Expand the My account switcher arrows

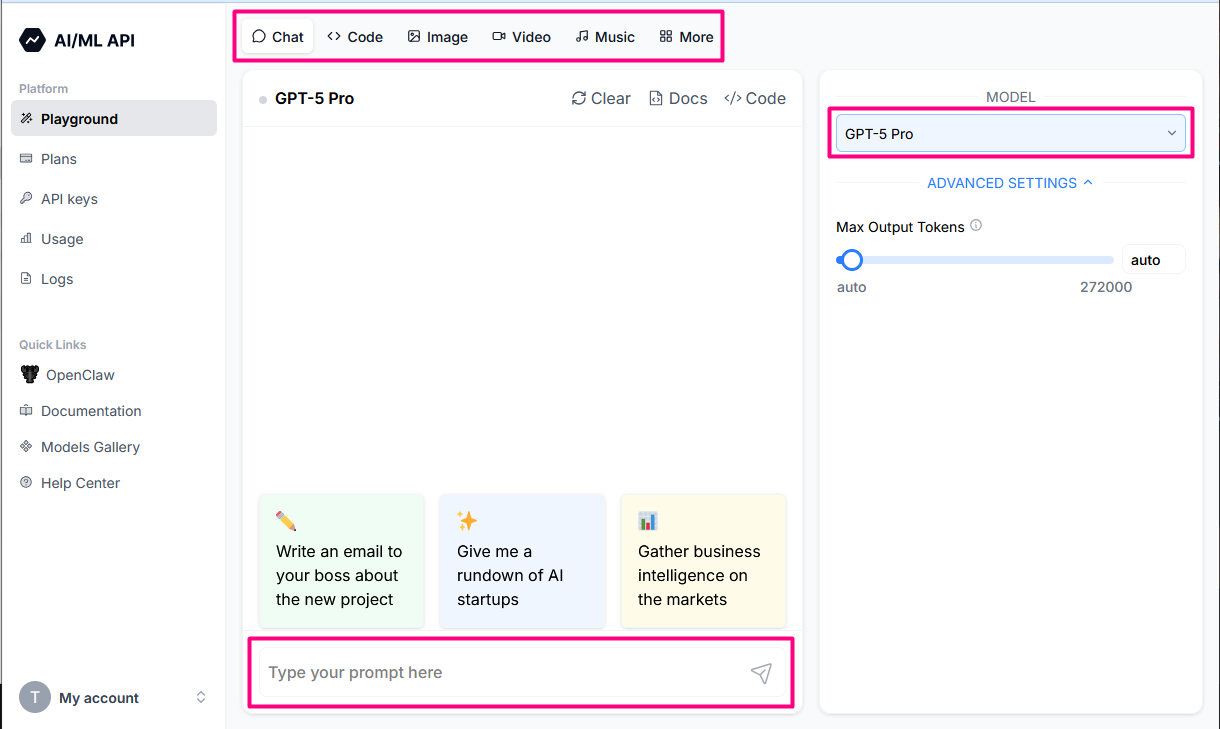click(x=201, y=698)
